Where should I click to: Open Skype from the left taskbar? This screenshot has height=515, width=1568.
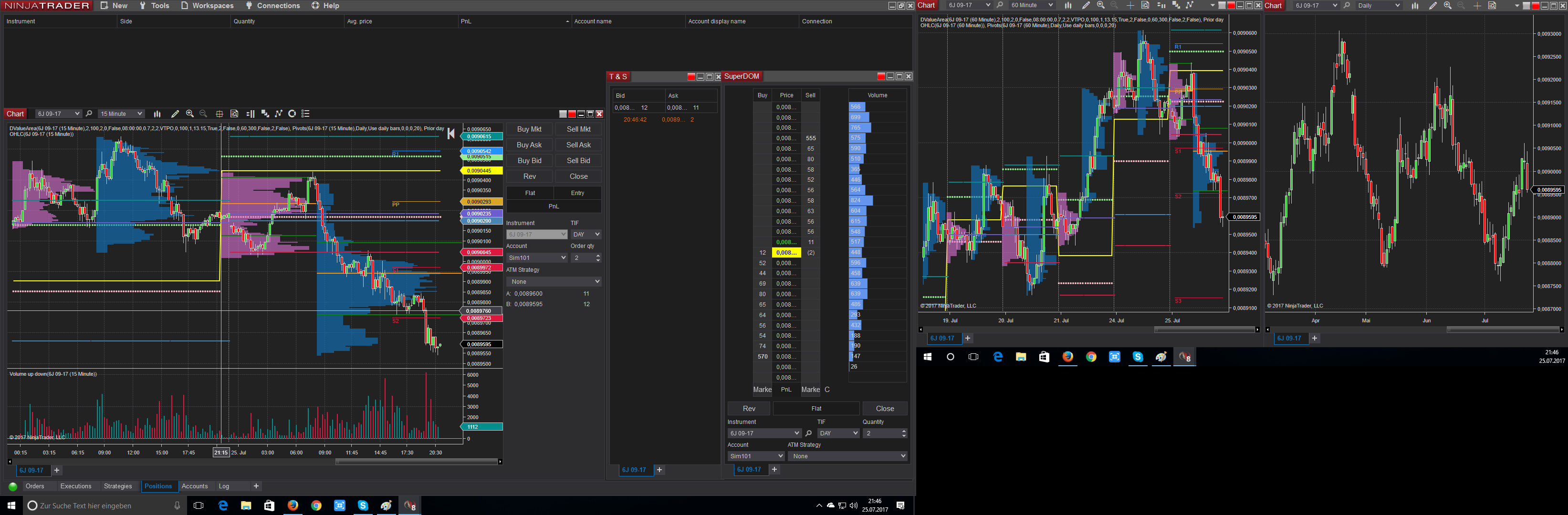363,505
